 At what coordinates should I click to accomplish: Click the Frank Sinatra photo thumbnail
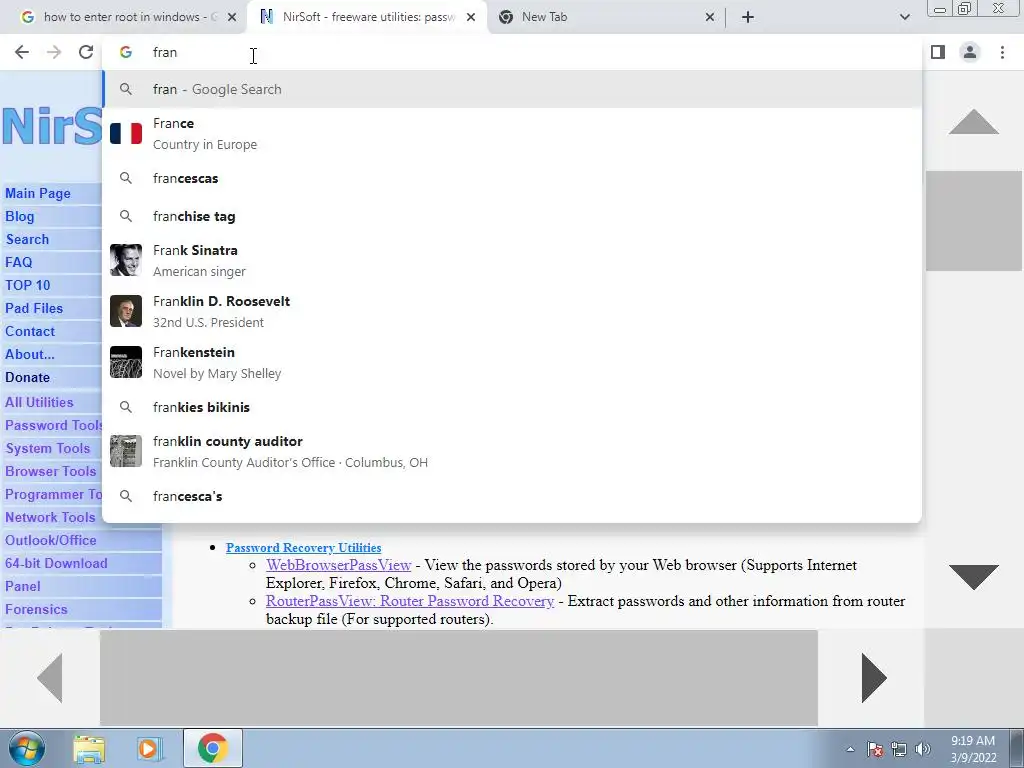point(126,260)
